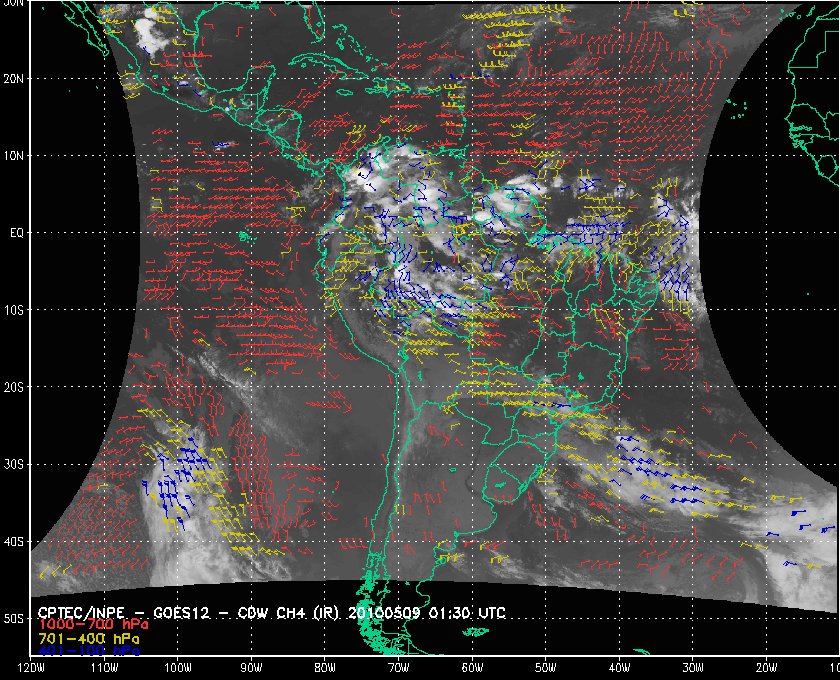Screen dimensions: 840x680
Task: Click the 110W longitude label
Action: [104, 668]
